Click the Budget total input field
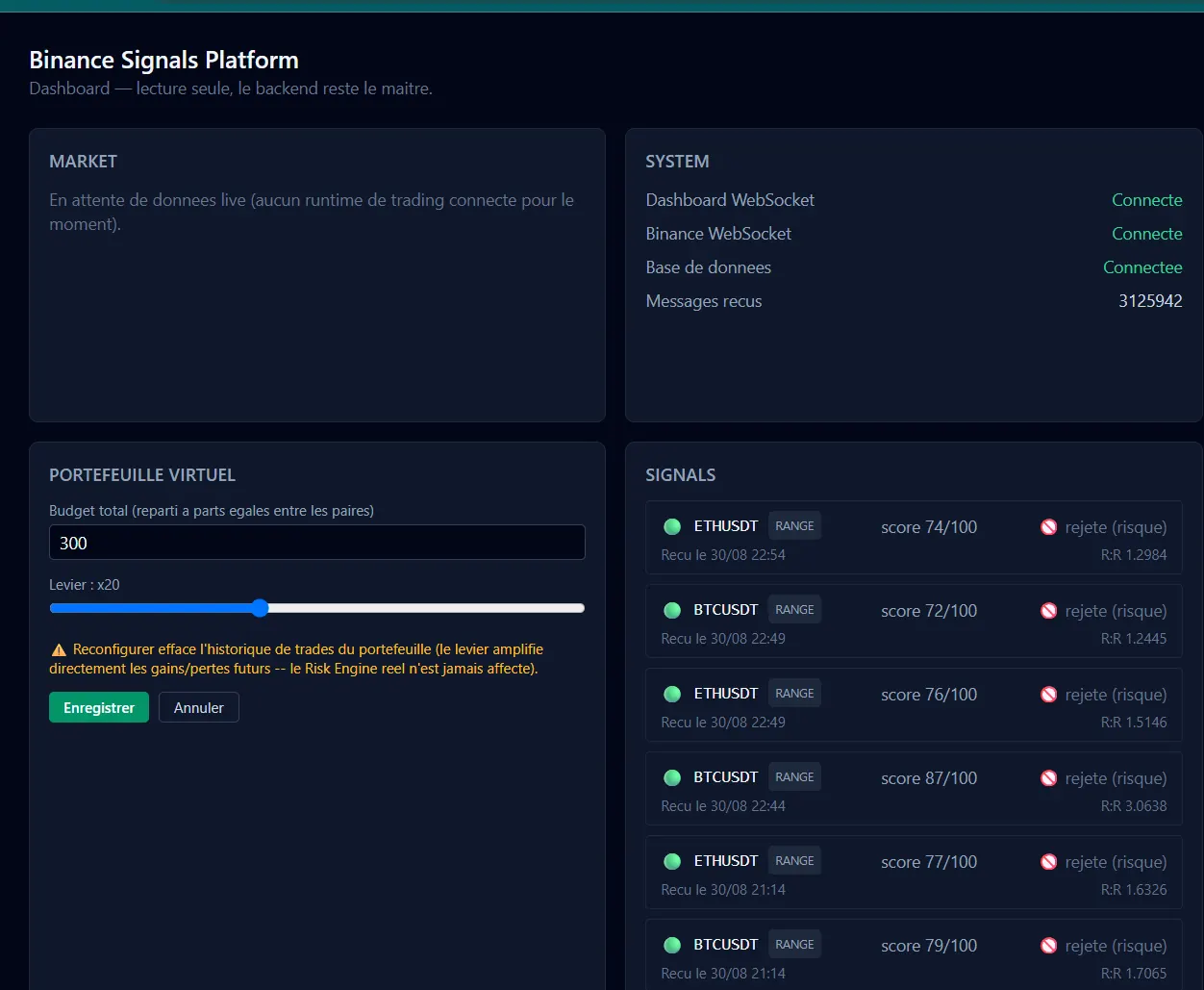Viewport: 1204px width, 990px height. (317, 543)
